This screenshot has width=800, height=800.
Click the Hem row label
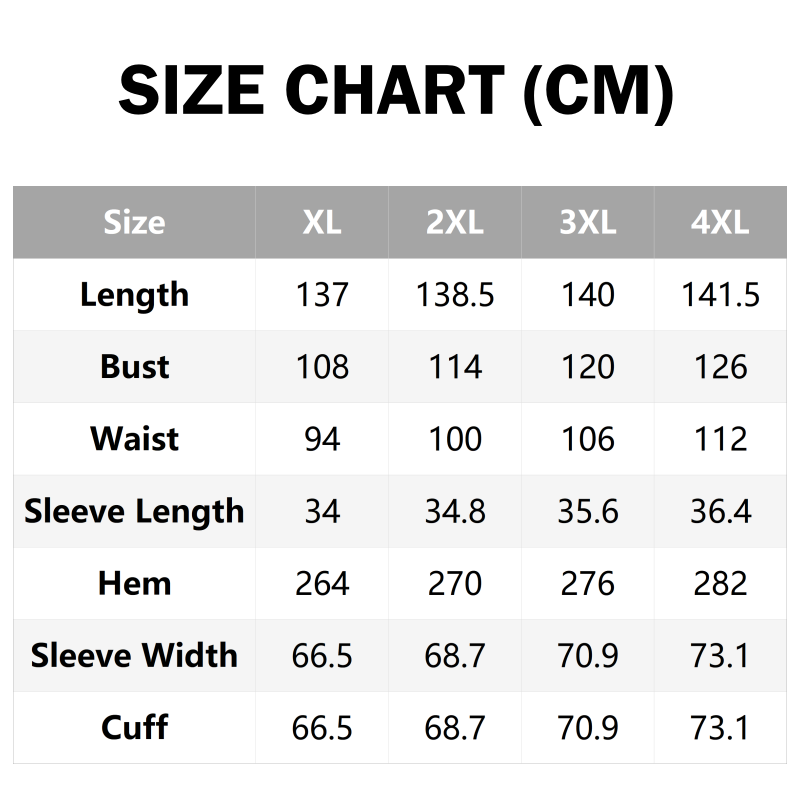click(134, 583)
